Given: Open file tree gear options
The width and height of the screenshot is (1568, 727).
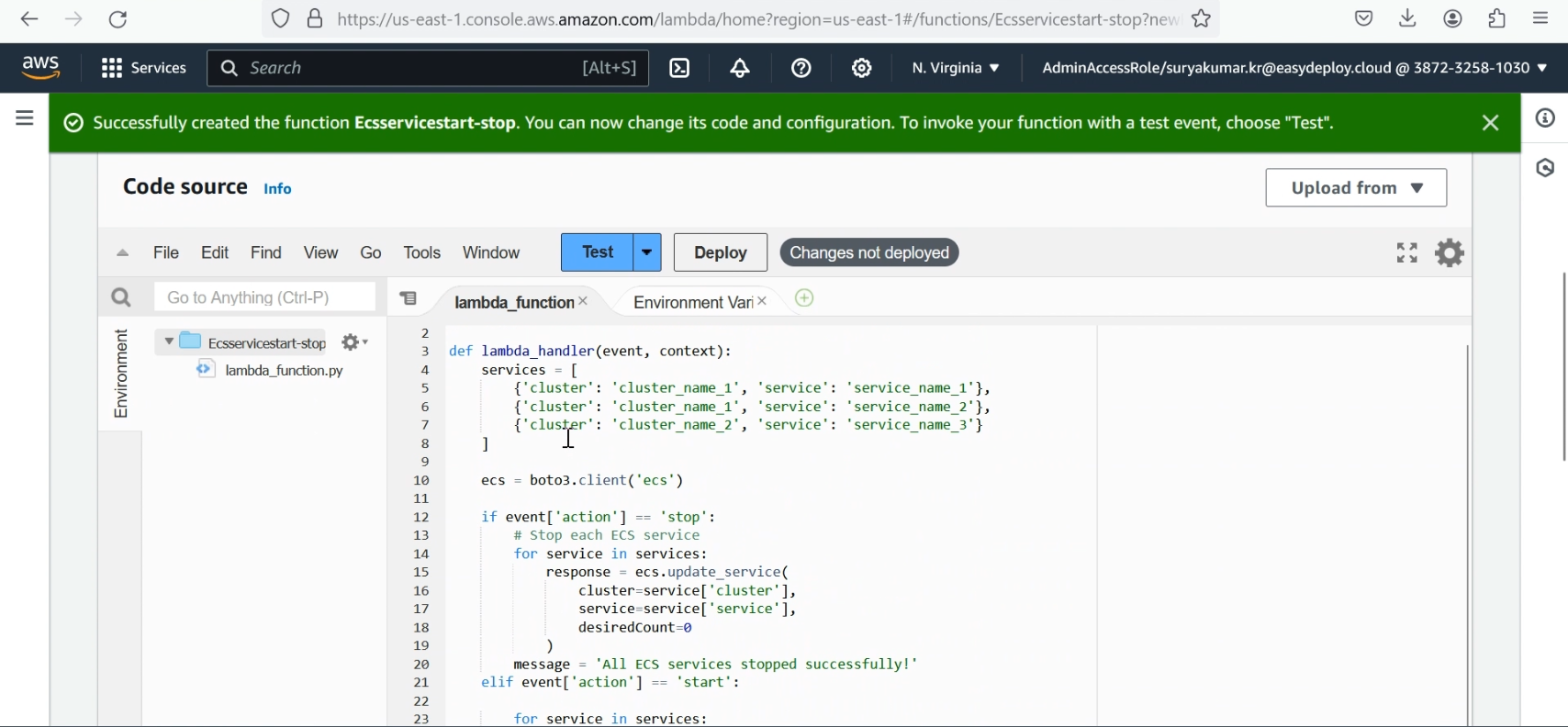Looking at the screenshot, I should [x=354, y=342].
